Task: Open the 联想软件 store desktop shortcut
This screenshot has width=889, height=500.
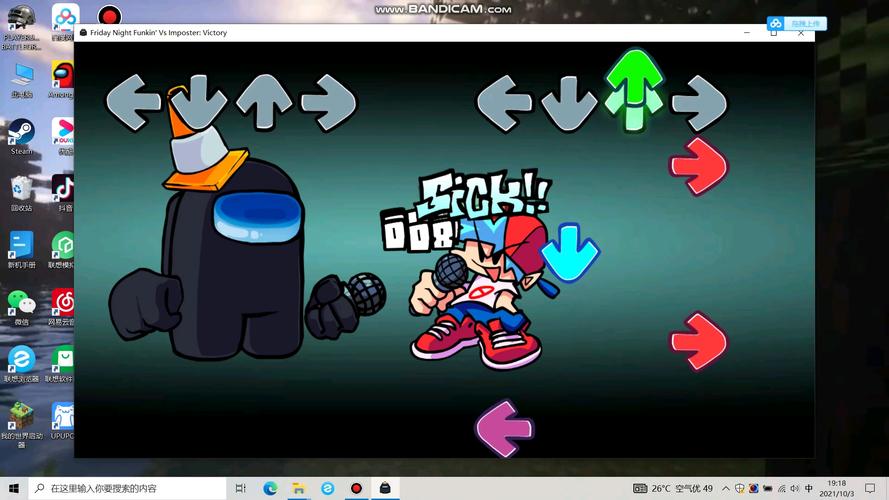Action: click(61, 364)
